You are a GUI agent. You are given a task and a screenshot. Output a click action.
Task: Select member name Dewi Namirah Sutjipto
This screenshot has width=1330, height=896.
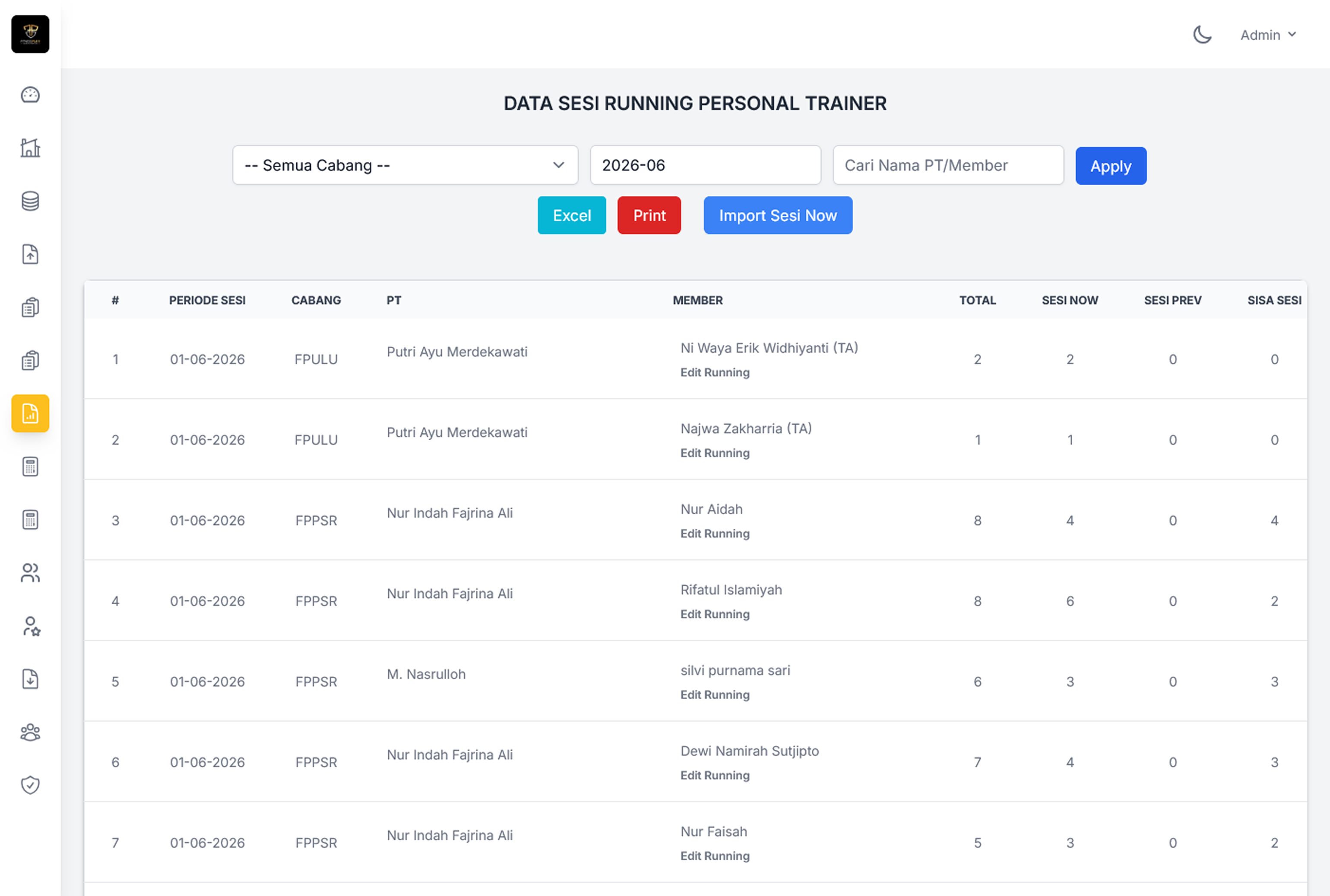(749, 751)
